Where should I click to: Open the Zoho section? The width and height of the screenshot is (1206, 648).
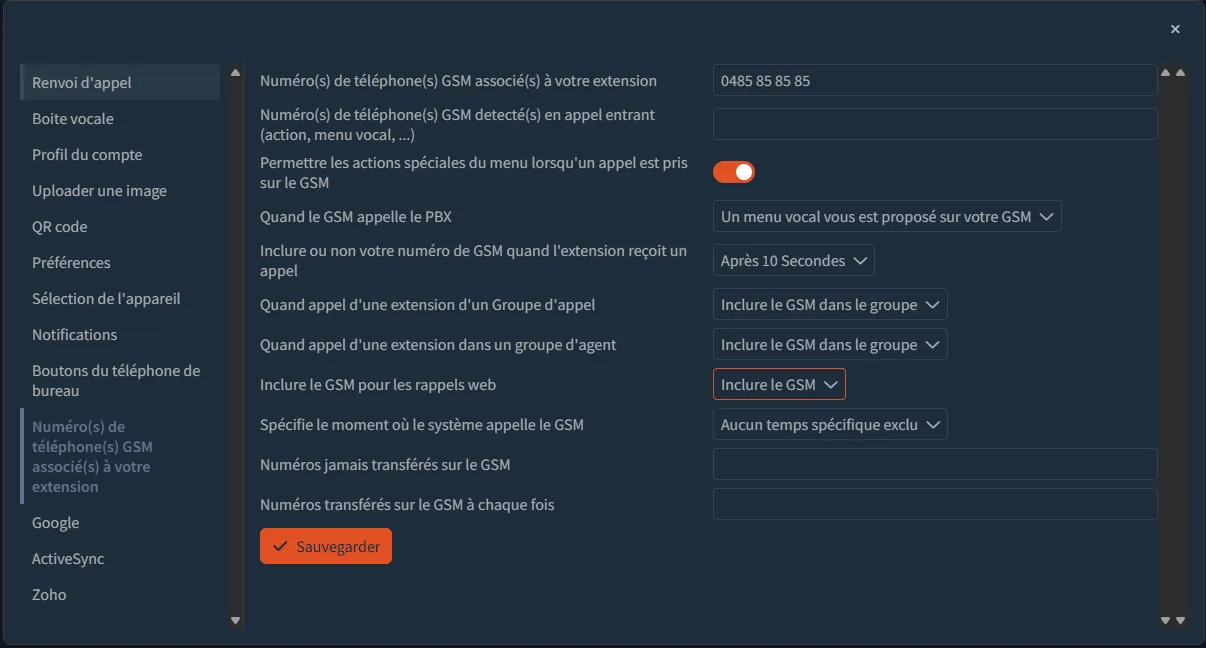tap(120, 594)
